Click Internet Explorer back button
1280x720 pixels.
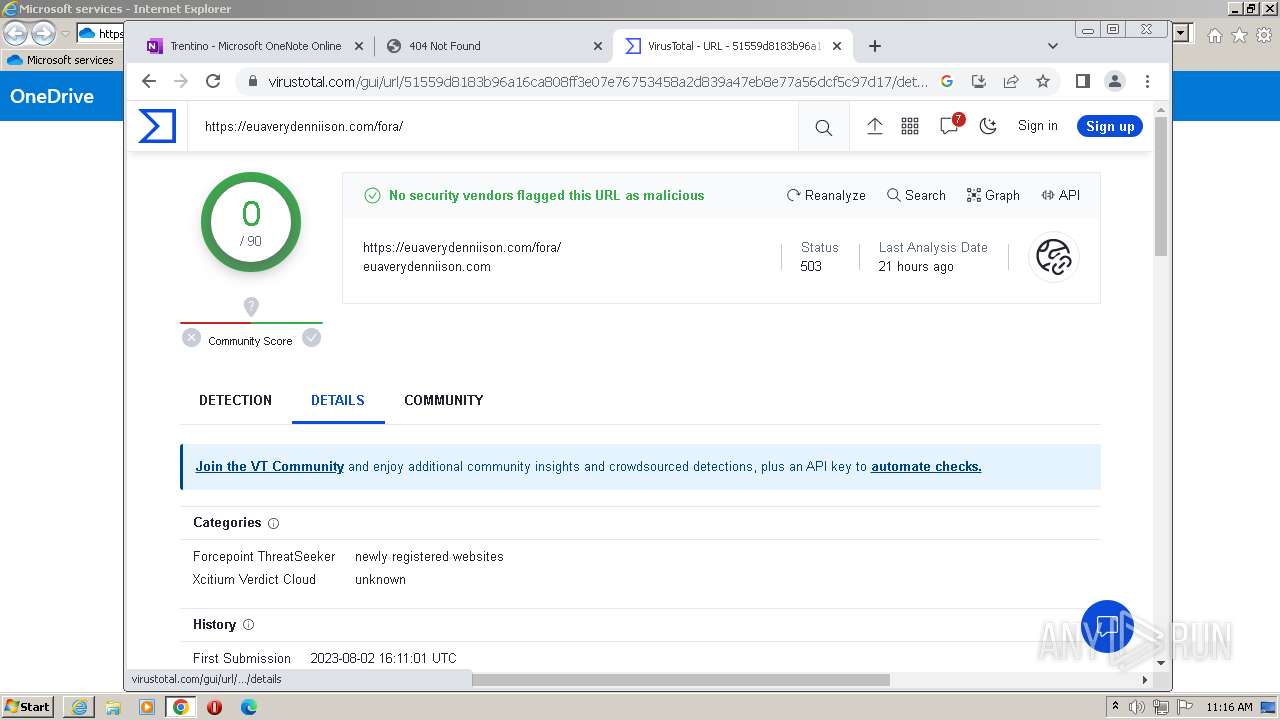click(x=16, y=33)
